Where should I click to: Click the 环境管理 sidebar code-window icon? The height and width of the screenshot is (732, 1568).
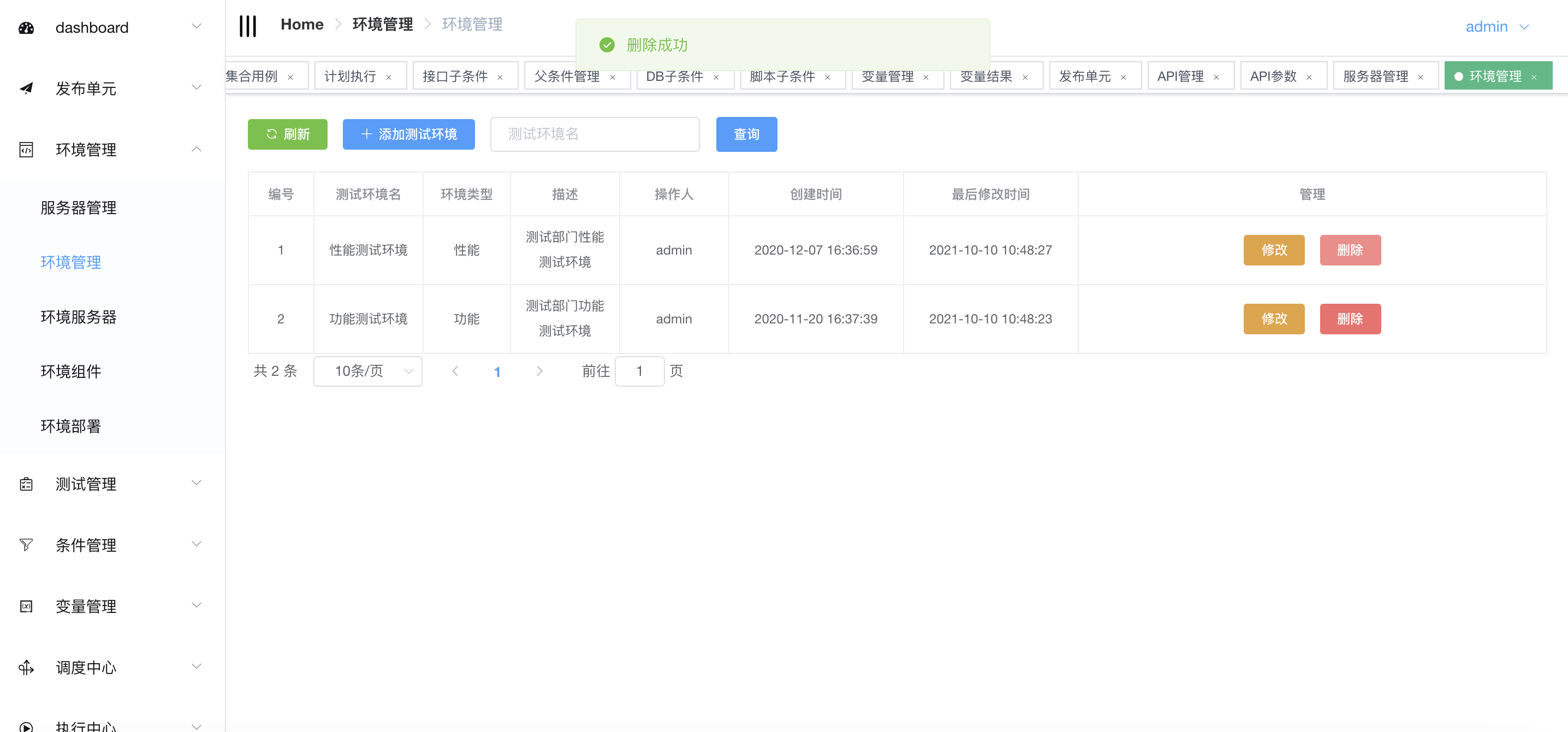(x=26, y=150)
